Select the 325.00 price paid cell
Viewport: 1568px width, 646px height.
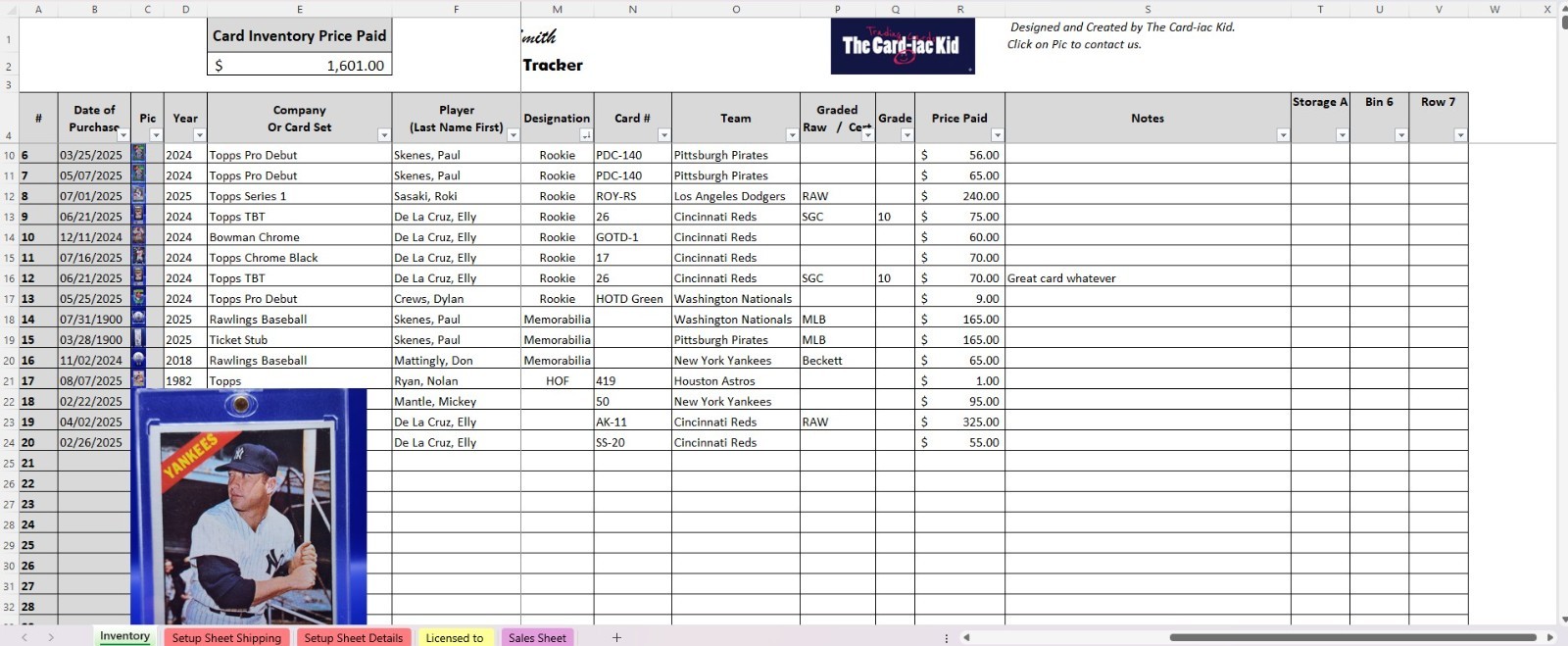coord(959,422)
